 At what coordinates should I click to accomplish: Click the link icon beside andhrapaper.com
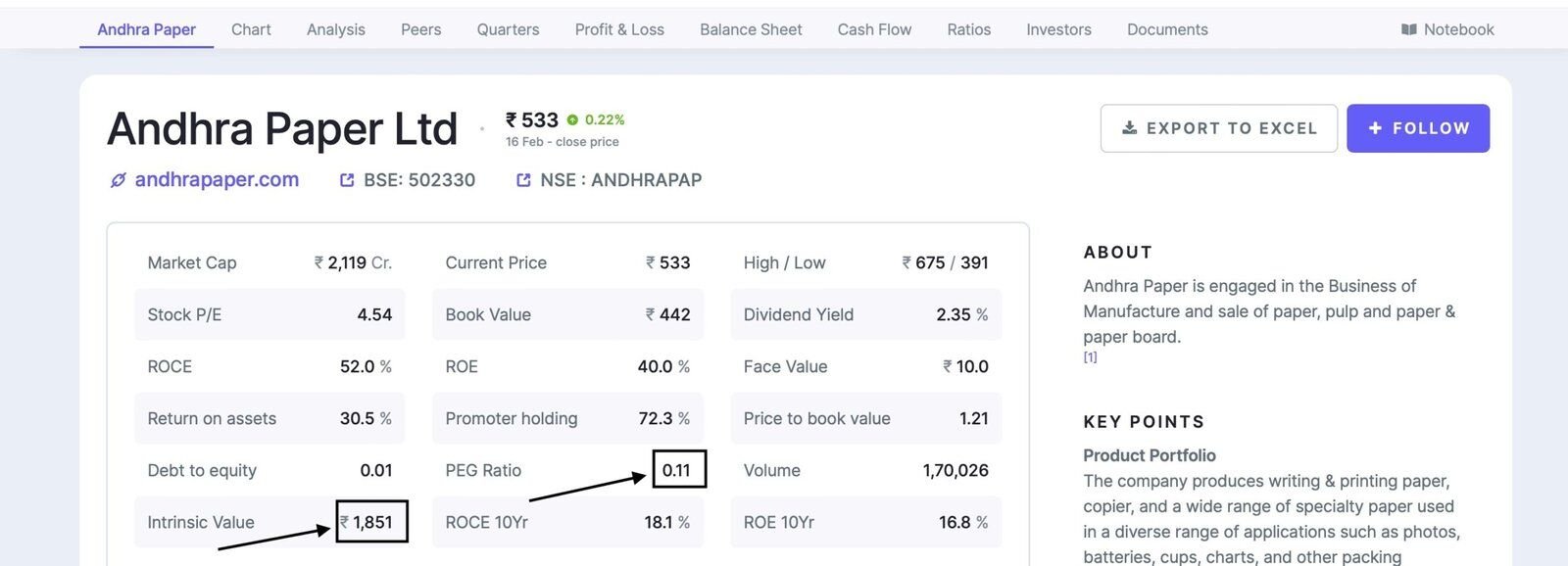tap(119, 180)
